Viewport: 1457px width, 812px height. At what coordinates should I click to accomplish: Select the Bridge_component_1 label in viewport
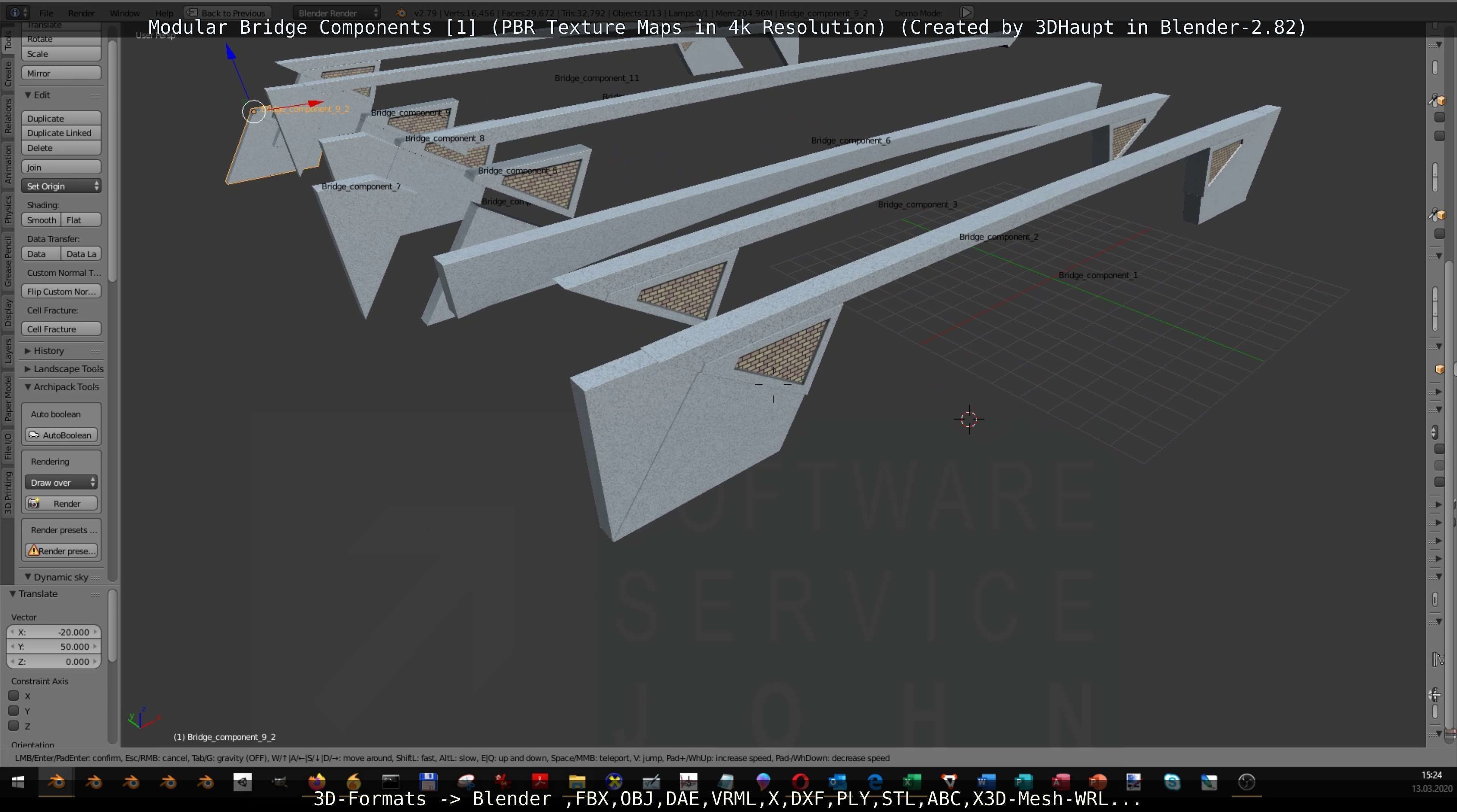click(1098, 275)
